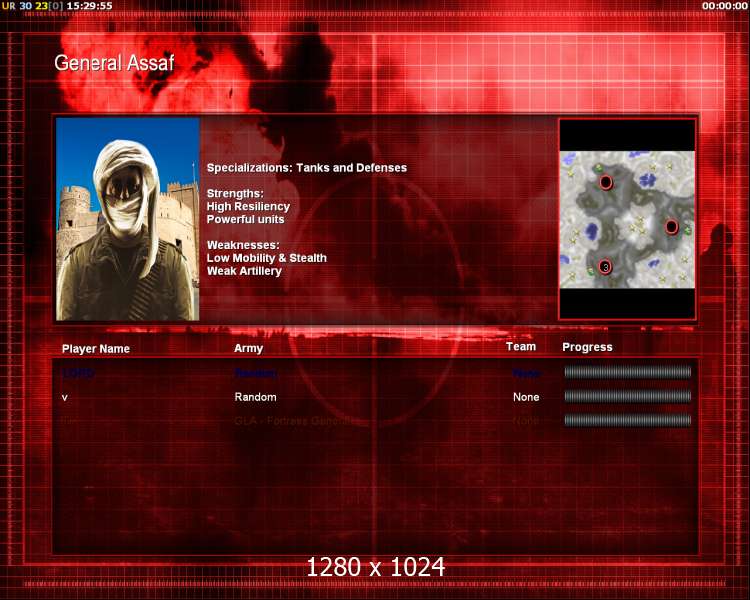
Task: Click the Player Name column header
Action: [96, 349]
